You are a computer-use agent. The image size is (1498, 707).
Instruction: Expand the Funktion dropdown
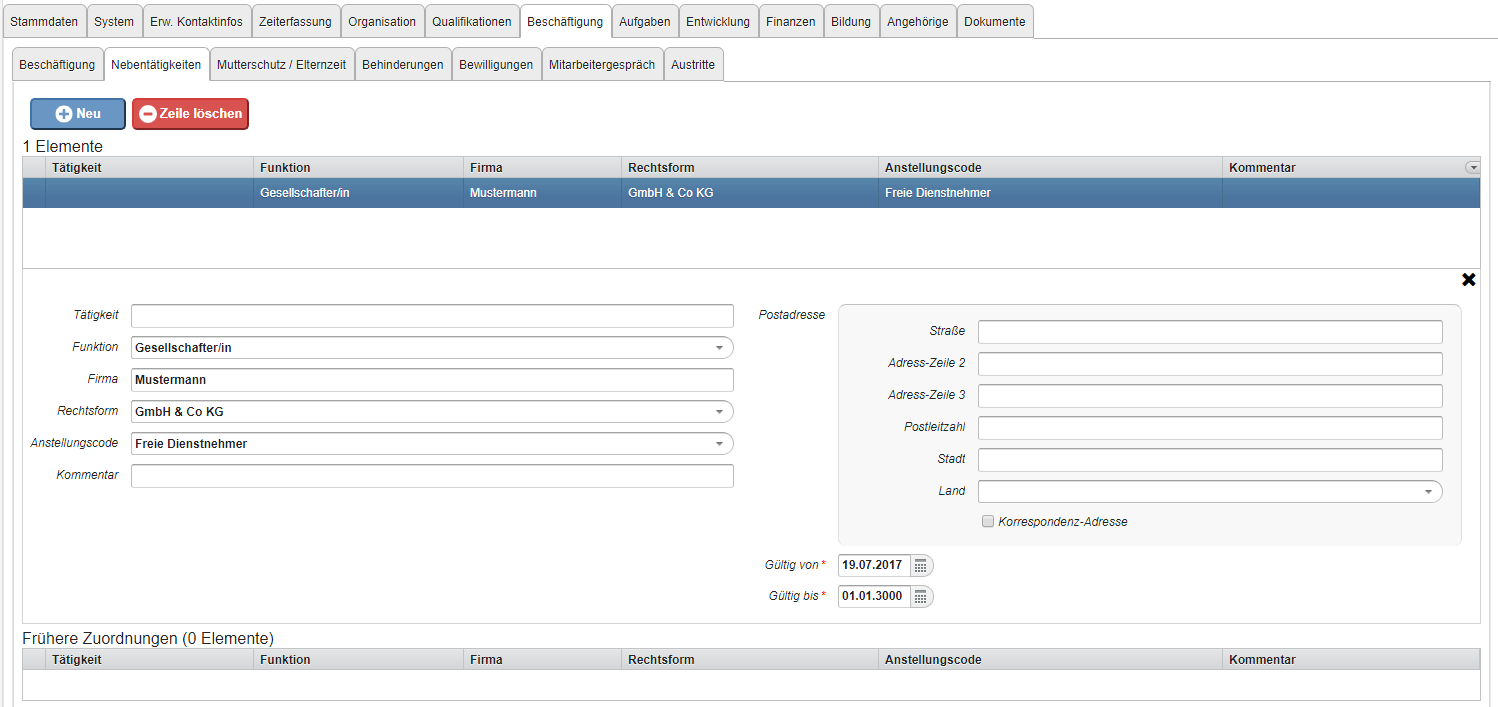click(719, 348)
